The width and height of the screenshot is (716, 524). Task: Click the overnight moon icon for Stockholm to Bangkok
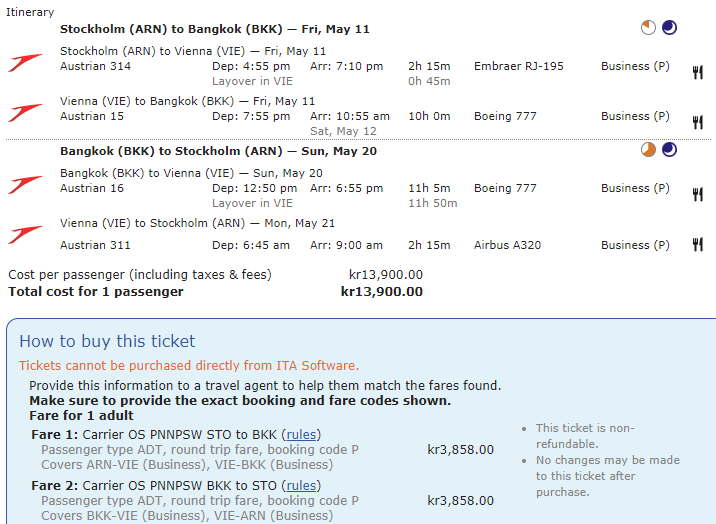(669, 28)
